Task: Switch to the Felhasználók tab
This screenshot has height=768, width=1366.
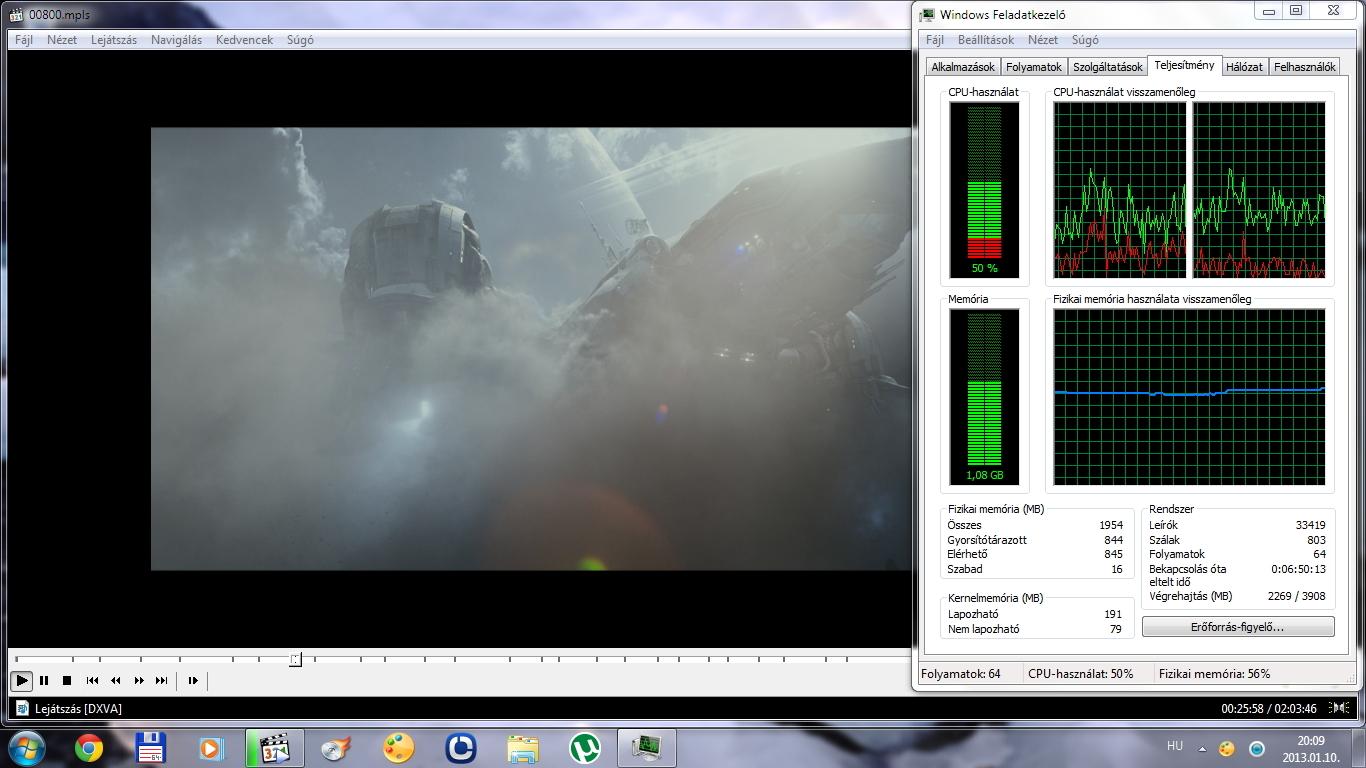Action: pyautogui.click(x=1305, y=67)
